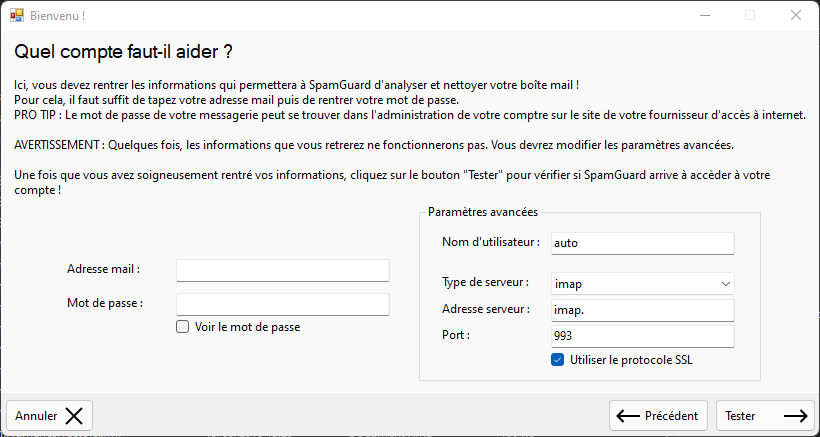Click into the Mot de passe field

(282, 304)
